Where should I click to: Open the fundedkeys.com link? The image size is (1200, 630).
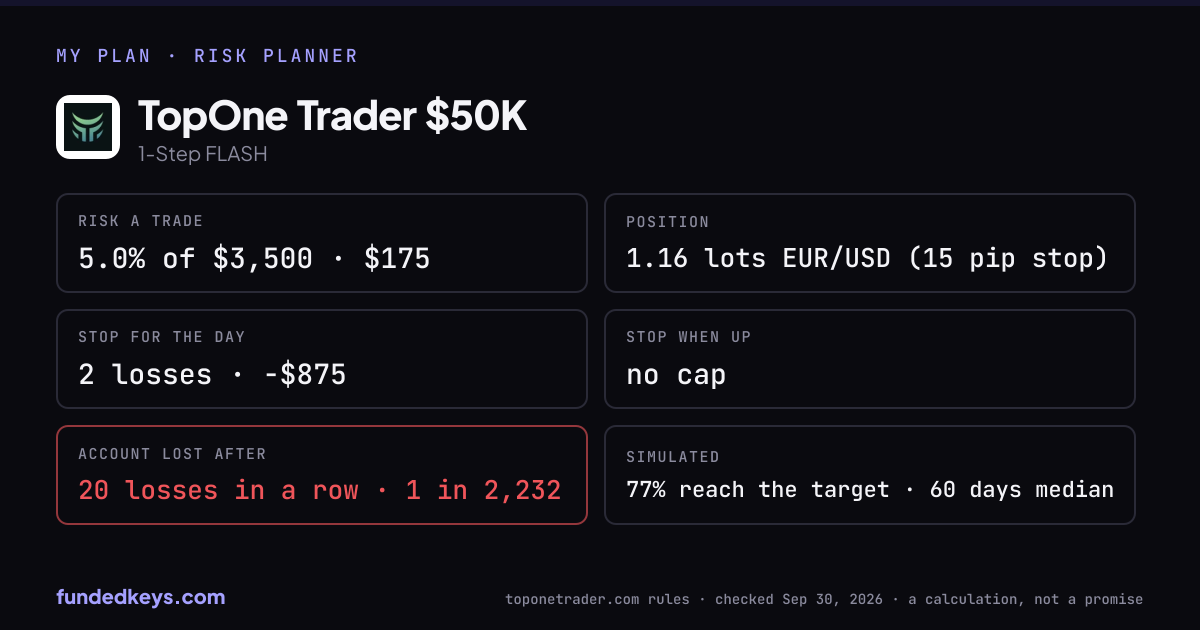click(x=141, y=597)
